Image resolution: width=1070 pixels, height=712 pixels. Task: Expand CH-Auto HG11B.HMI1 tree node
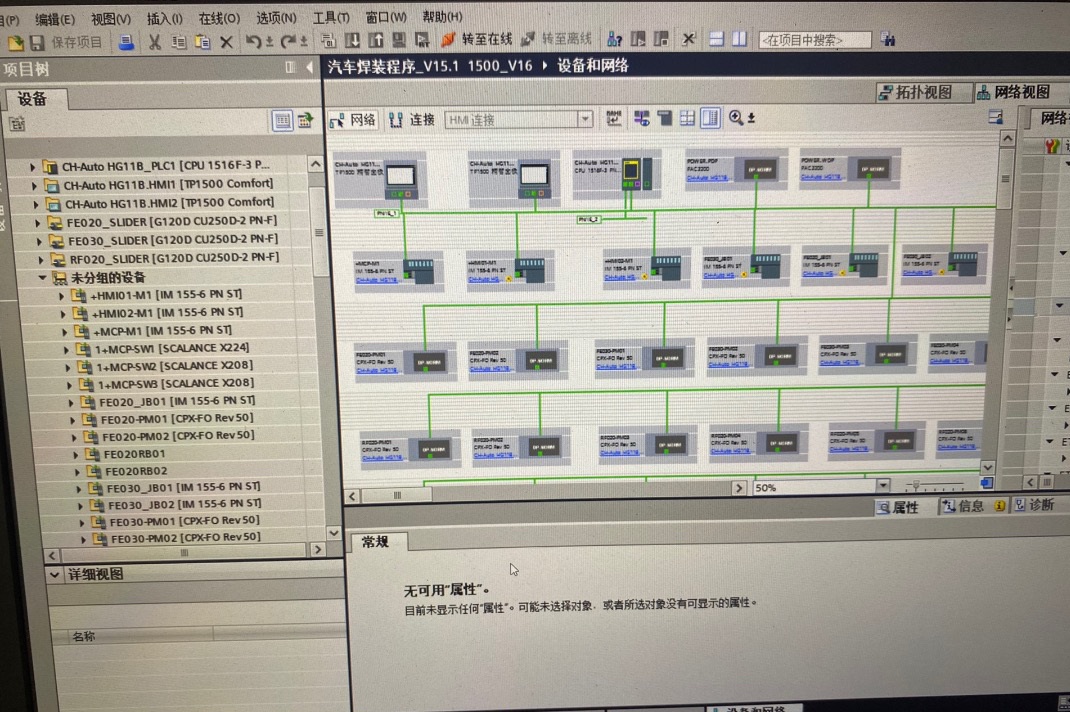pos(34,185)
